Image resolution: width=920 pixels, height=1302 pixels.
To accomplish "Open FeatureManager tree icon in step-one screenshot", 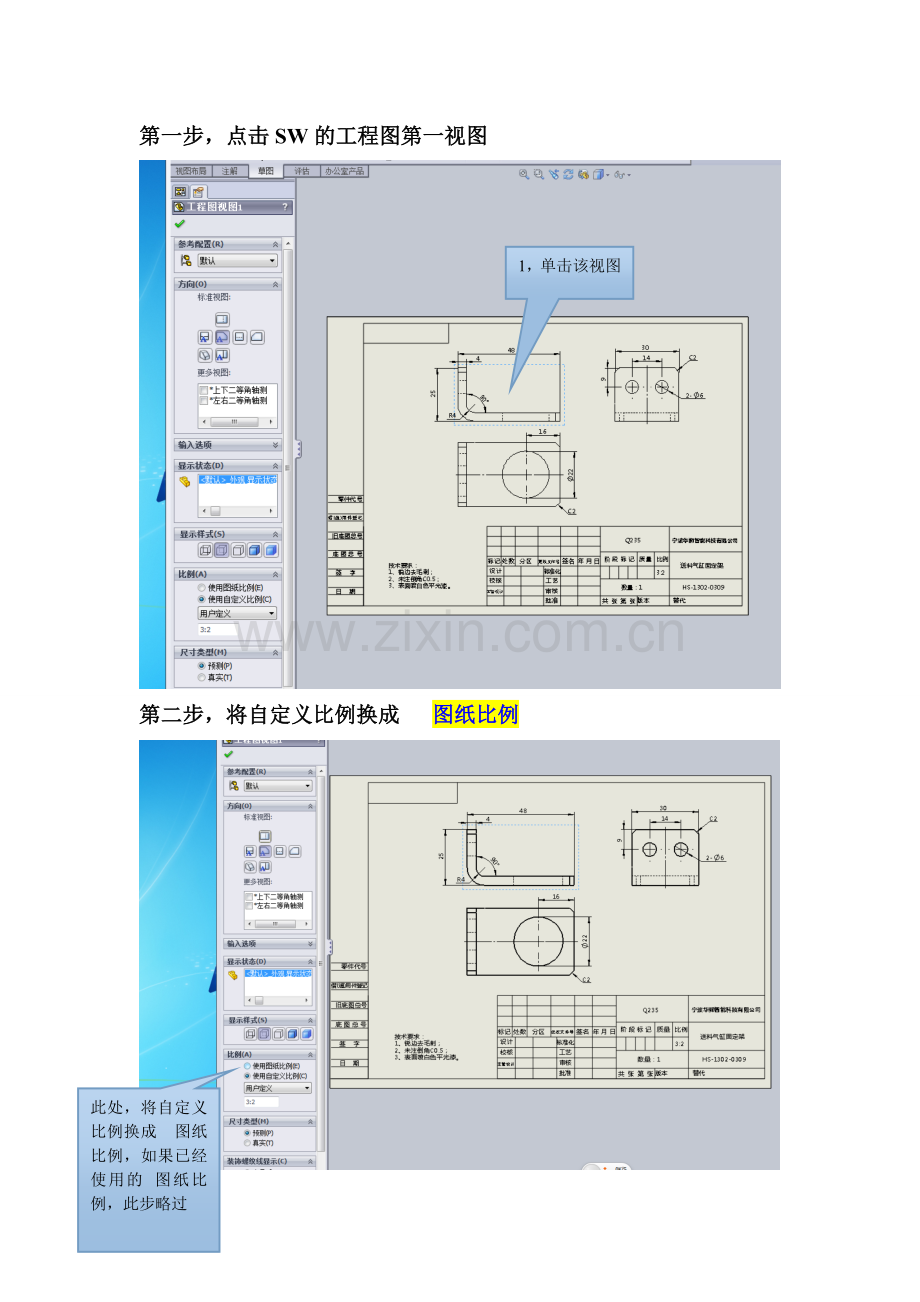I will click(x=180, y=191).
